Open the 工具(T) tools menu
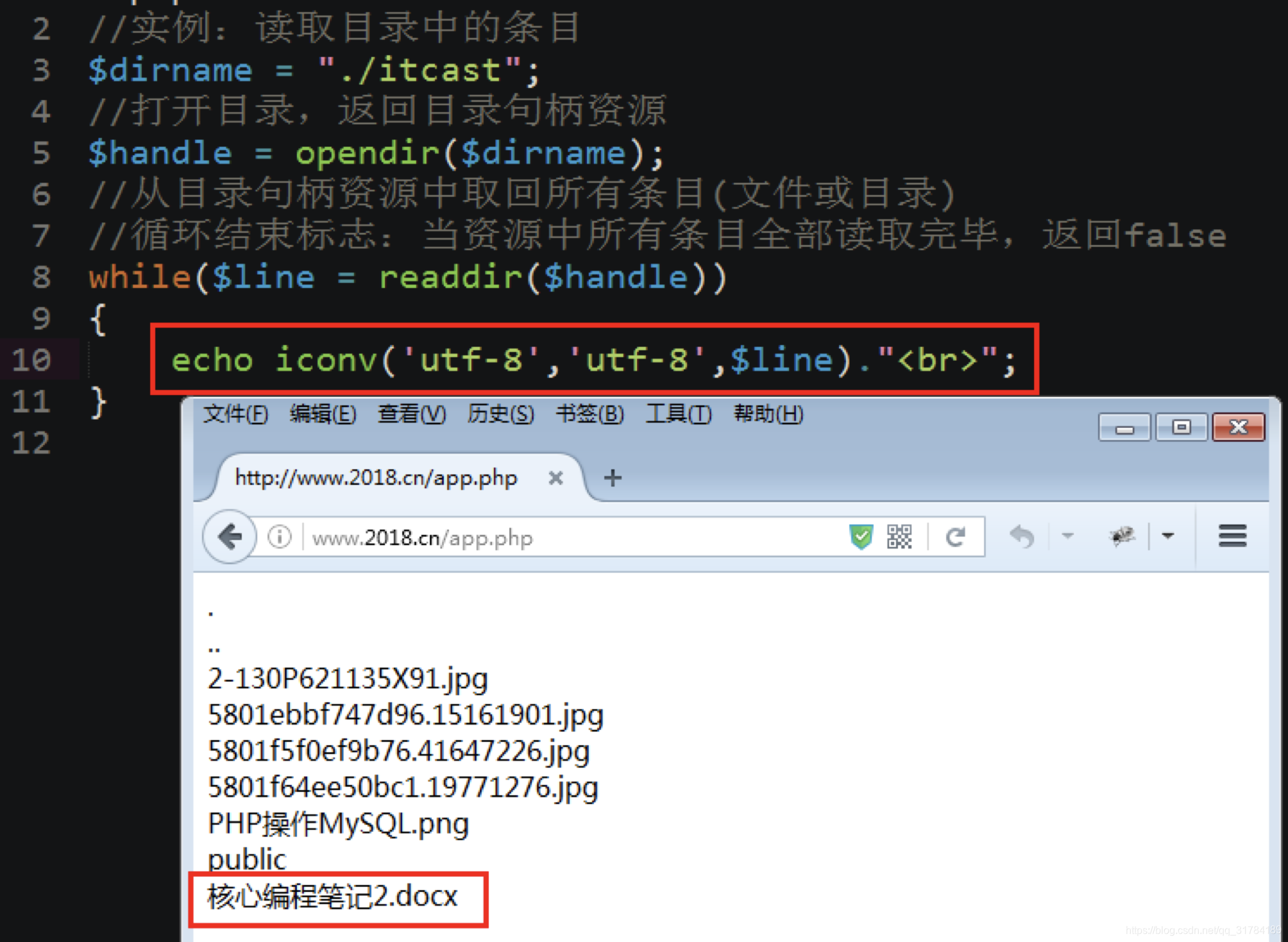This screenshot has width=1288, height=942. click(x=679, y=414)
